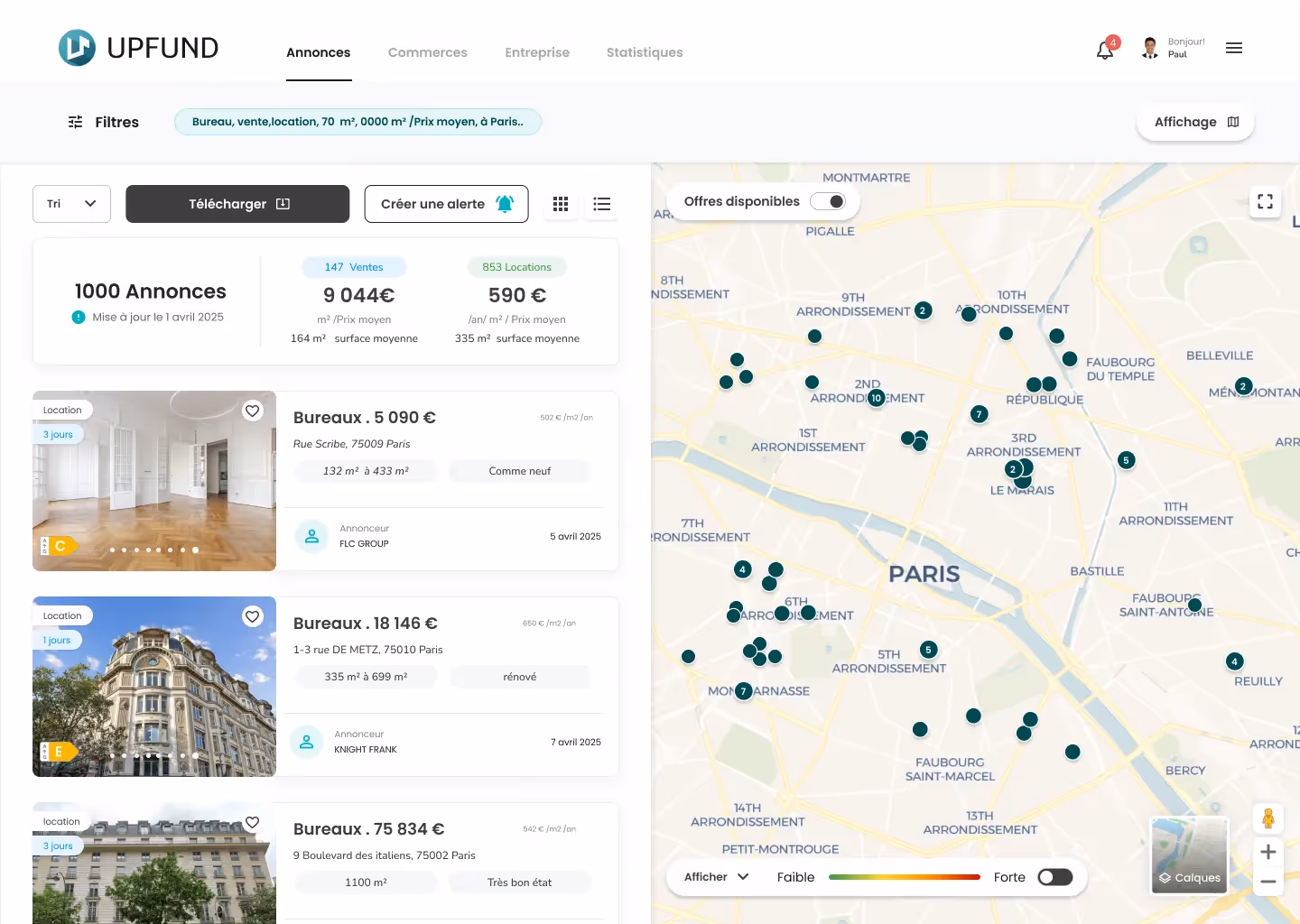Favorite the rue DE METZ listing
Image resolution: width=1300 pixels, height=924 pixels.
pos(253,616)
